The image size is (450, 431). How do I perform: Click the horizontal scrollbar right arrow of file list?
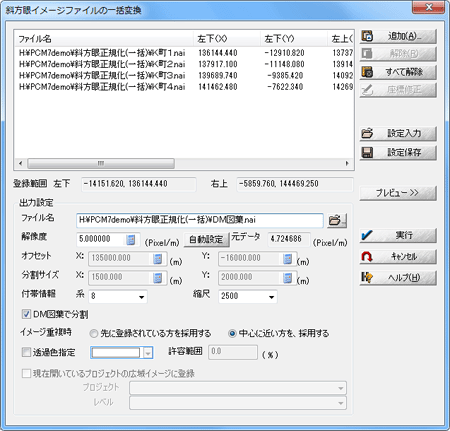pyautogui.click(x=347, y=163)
